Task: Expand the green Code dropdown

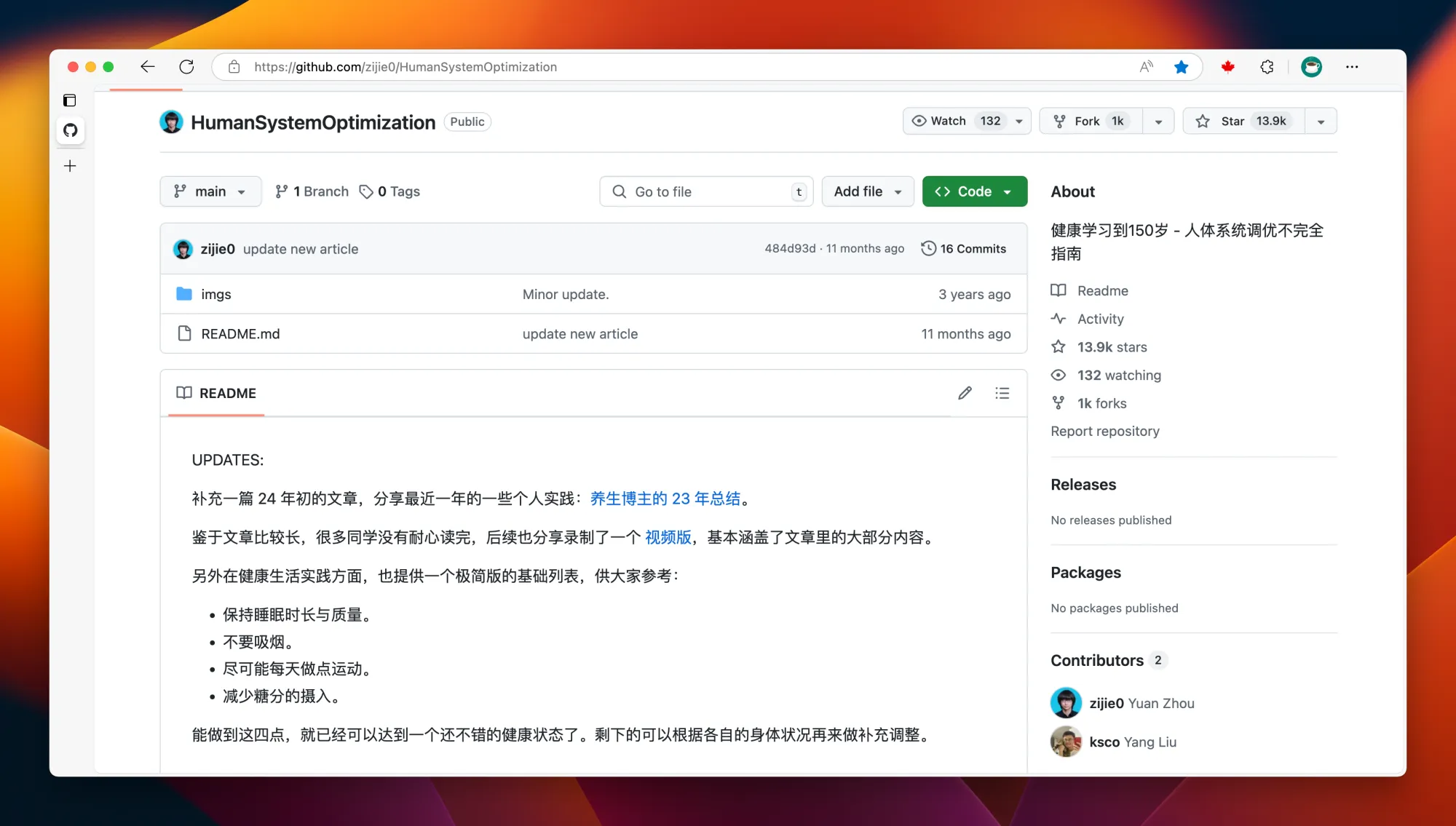Action: point(974,191)
